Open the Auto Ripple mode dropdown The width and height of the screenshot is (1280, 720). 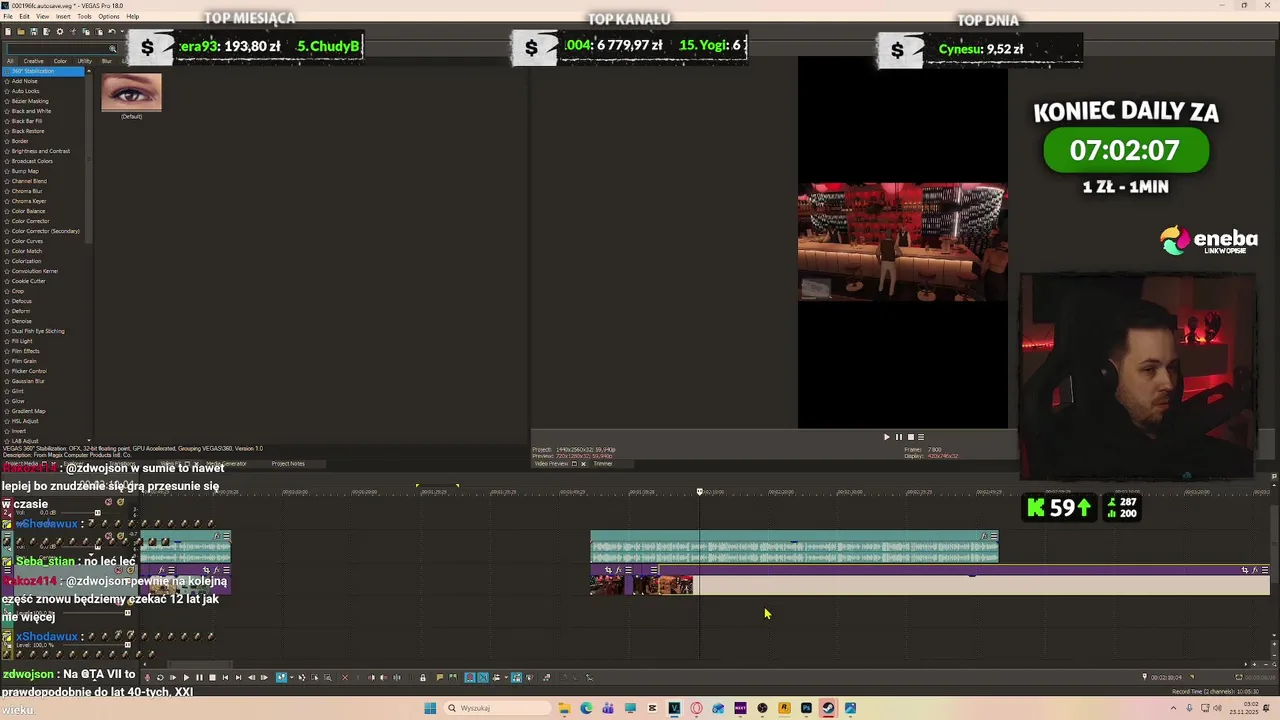click(x=506, y=678)
